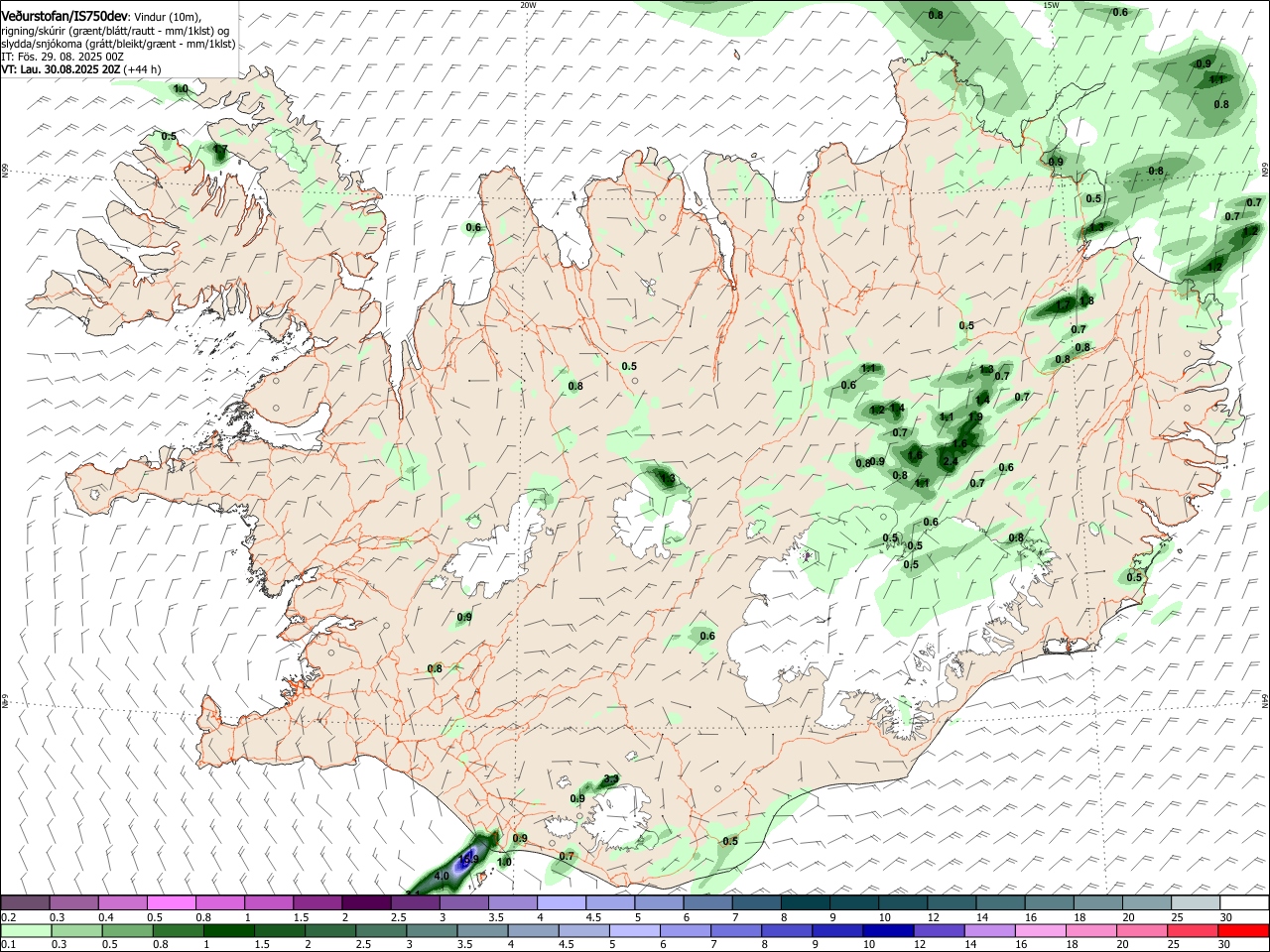This screenshot has width=1270, height=952.
Task: Select the very dark purple swatch labeled 2
Action: tap(365, 903)
